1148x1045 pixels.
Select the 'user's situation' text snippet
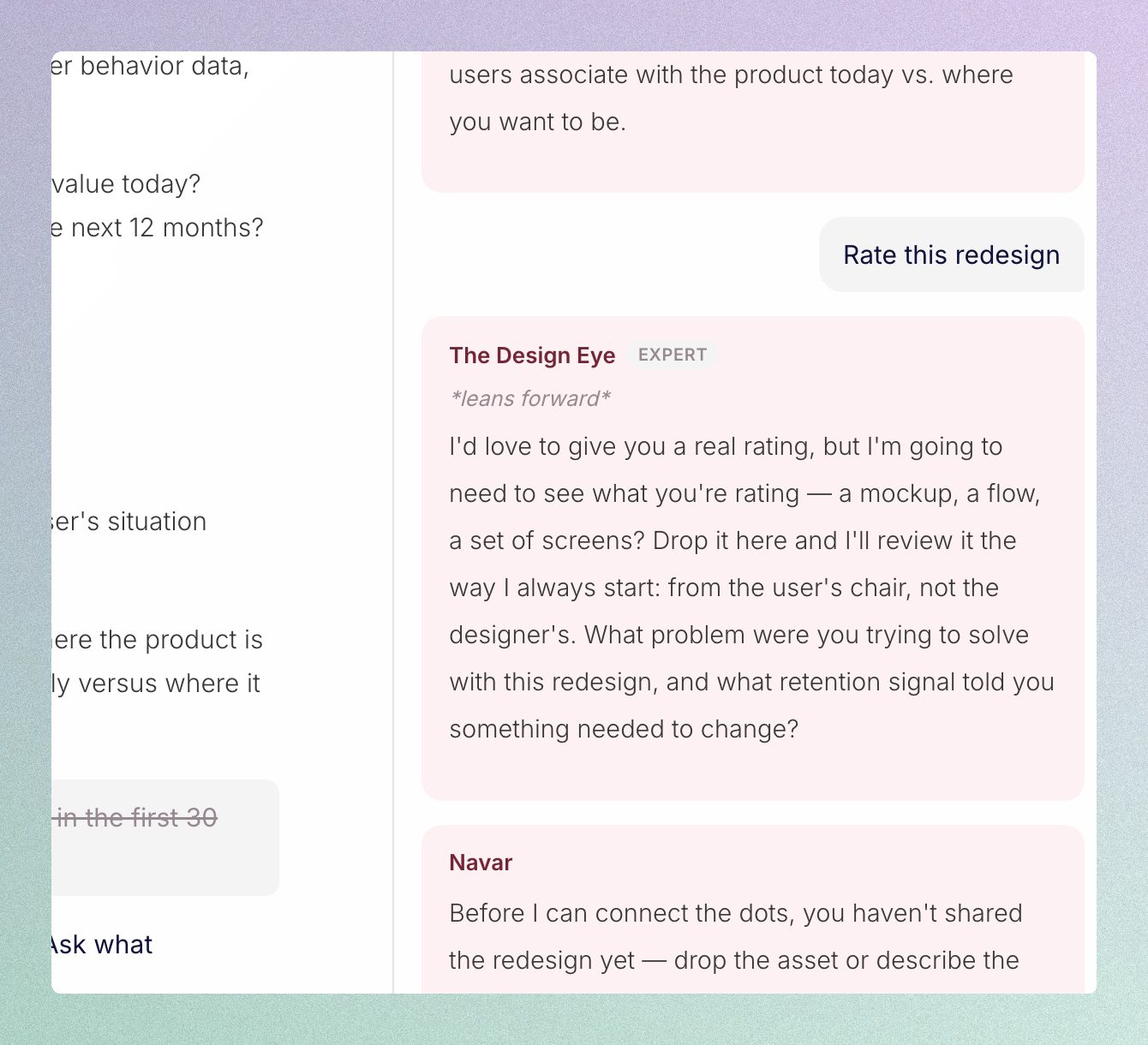click(127, 521)
